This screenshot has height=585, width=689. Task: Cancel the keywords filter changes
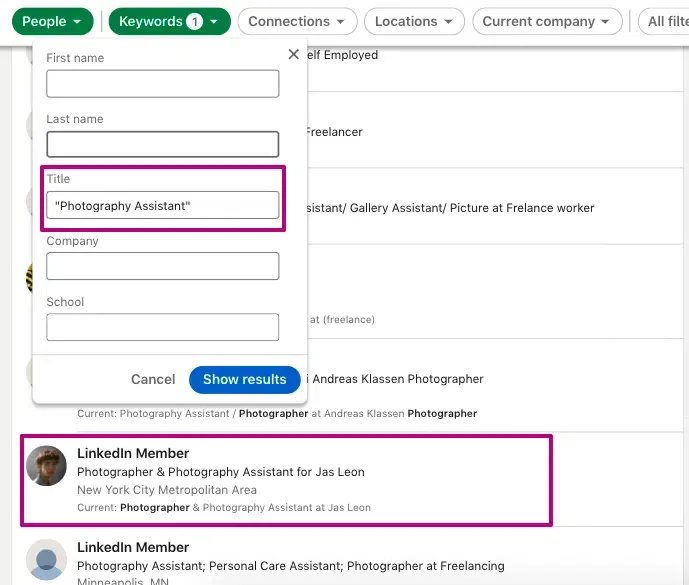pyautogui.click(x=153, y=379)
